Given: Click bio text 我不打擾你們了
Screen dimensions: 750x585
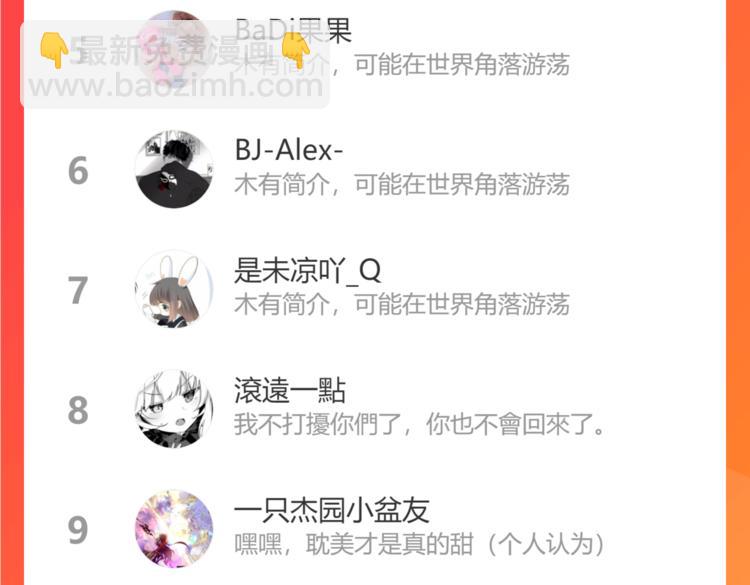Looking at the screenshot, I should 318,424.
